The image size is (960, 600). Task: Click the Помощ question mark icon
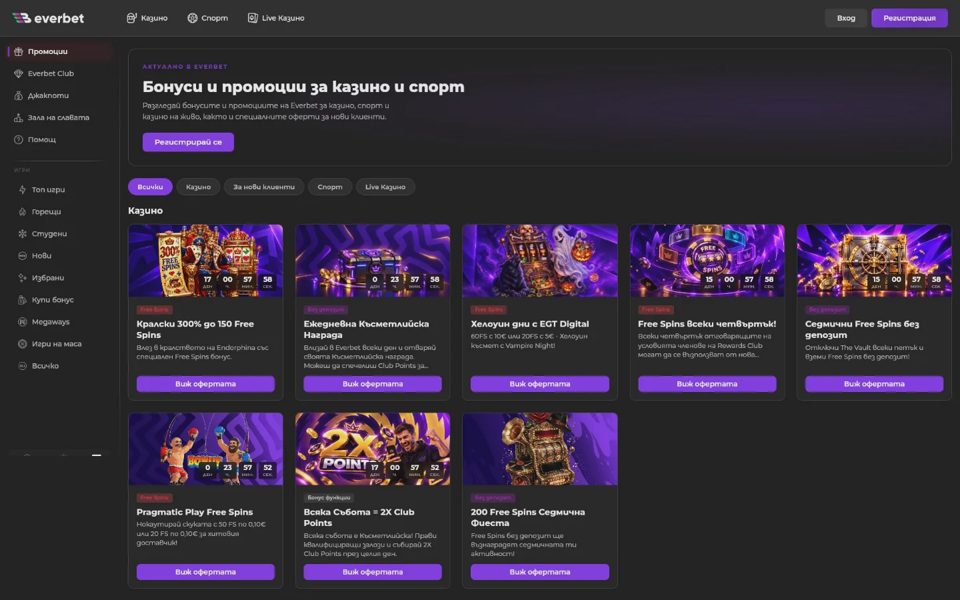pos(18,140)
